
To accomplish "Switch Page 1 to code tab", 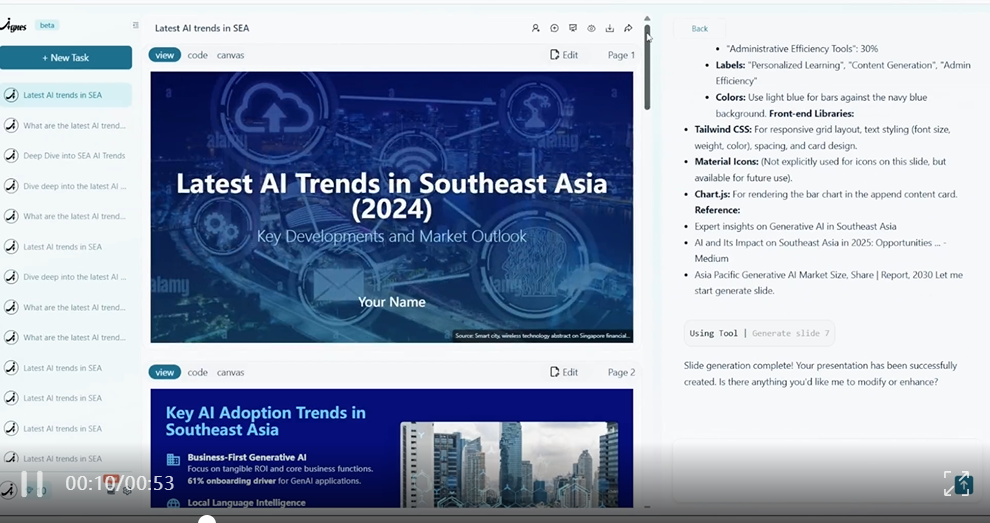I will tap(198, 55).
